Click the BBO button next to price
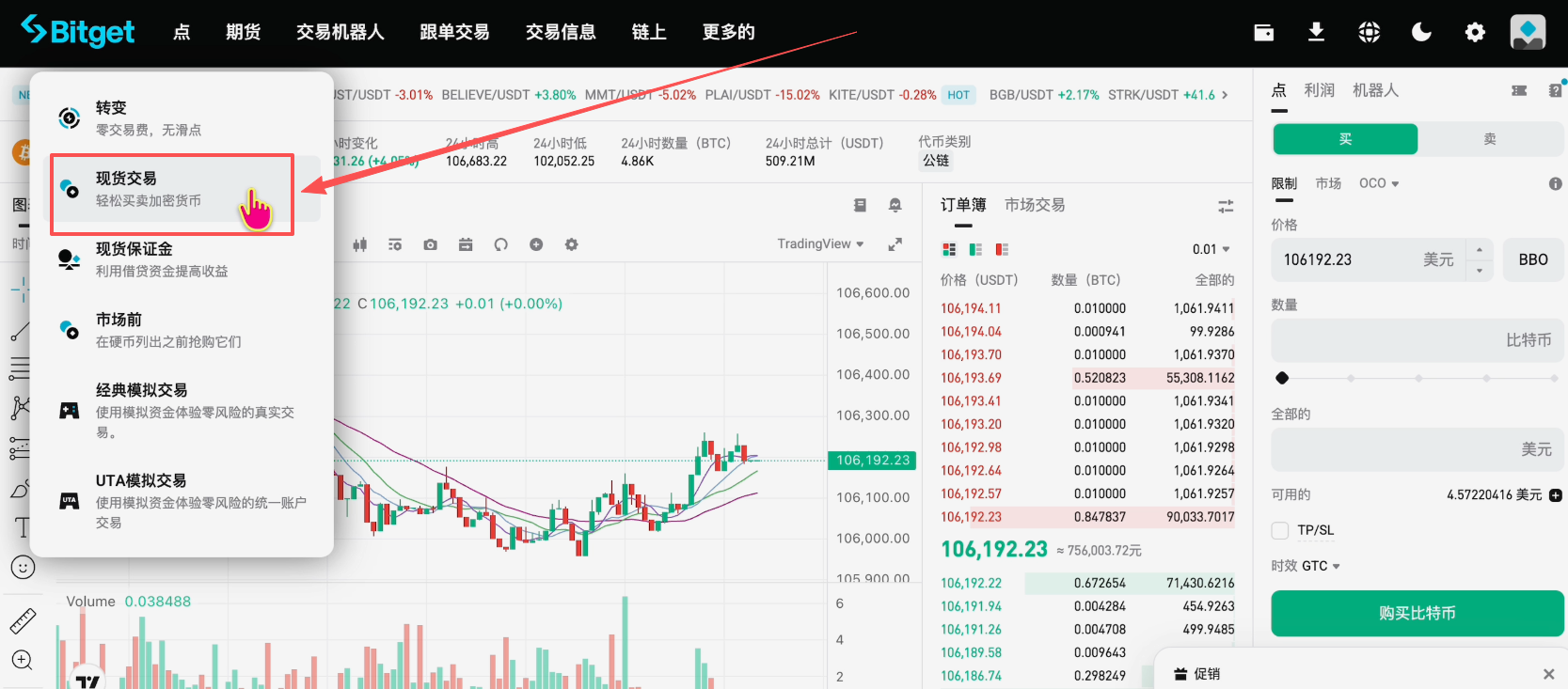1568x689 pixels. [x=1532, y=259]
